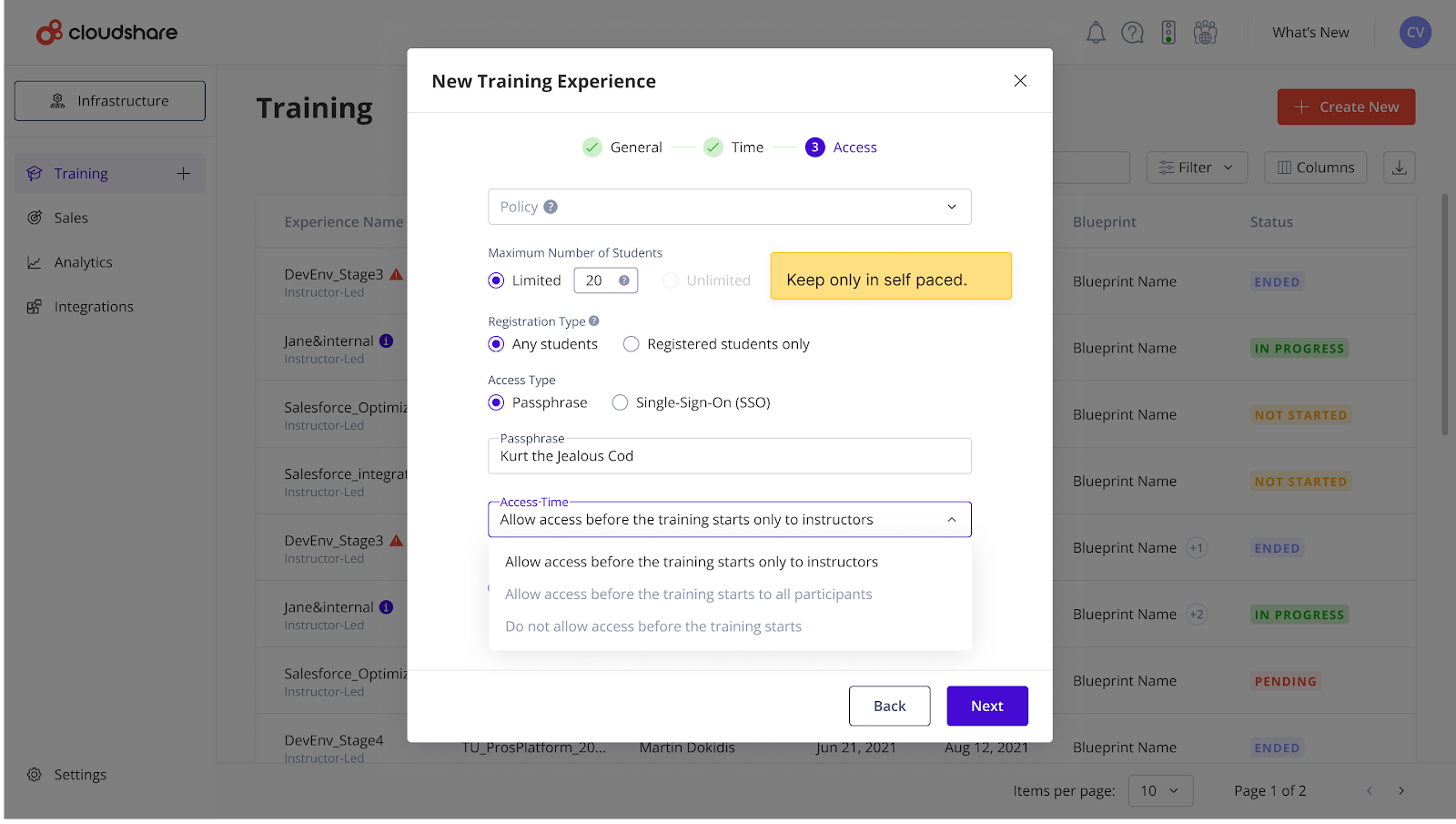Open the items per page dropdown
Image resolution: width=1456 pixels, height=824 pixels.
pos(1160,790)
